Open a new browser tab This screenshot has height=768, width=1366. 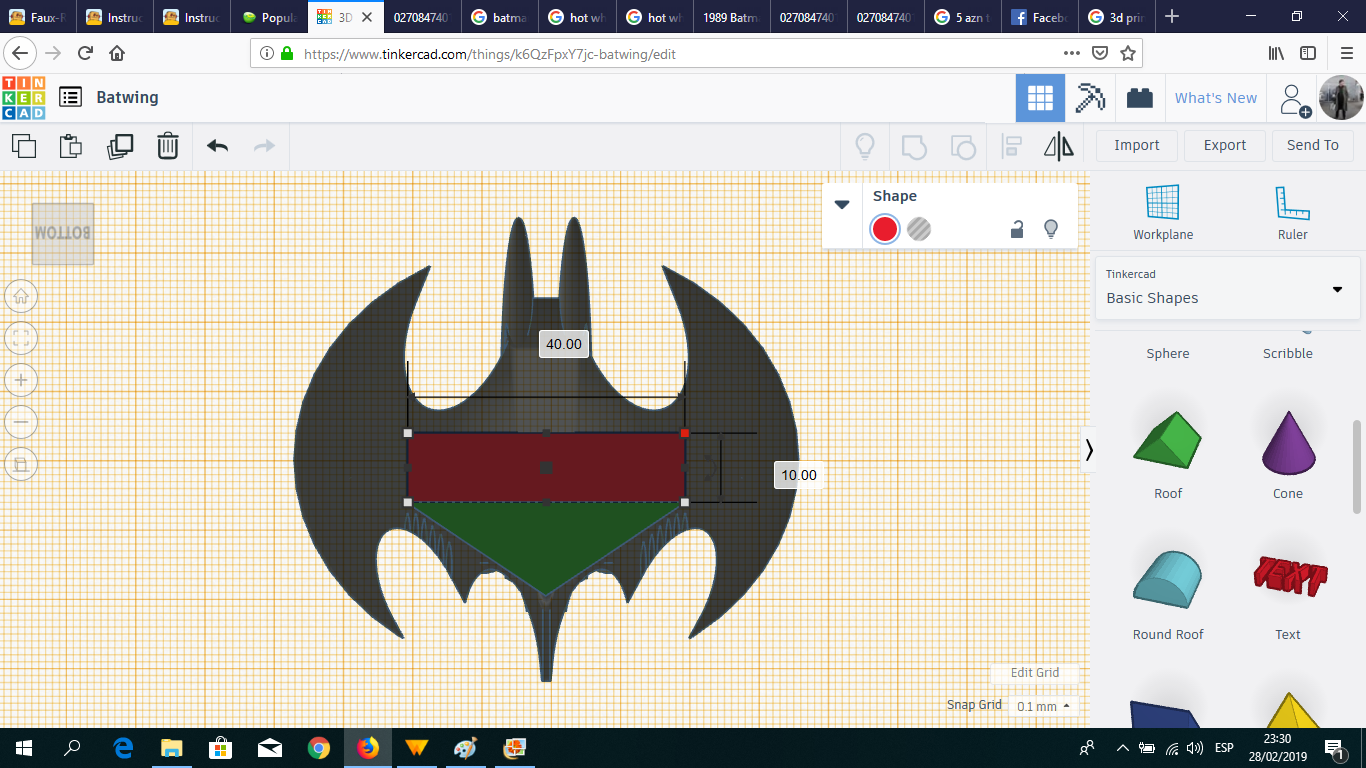[1173, 17]
